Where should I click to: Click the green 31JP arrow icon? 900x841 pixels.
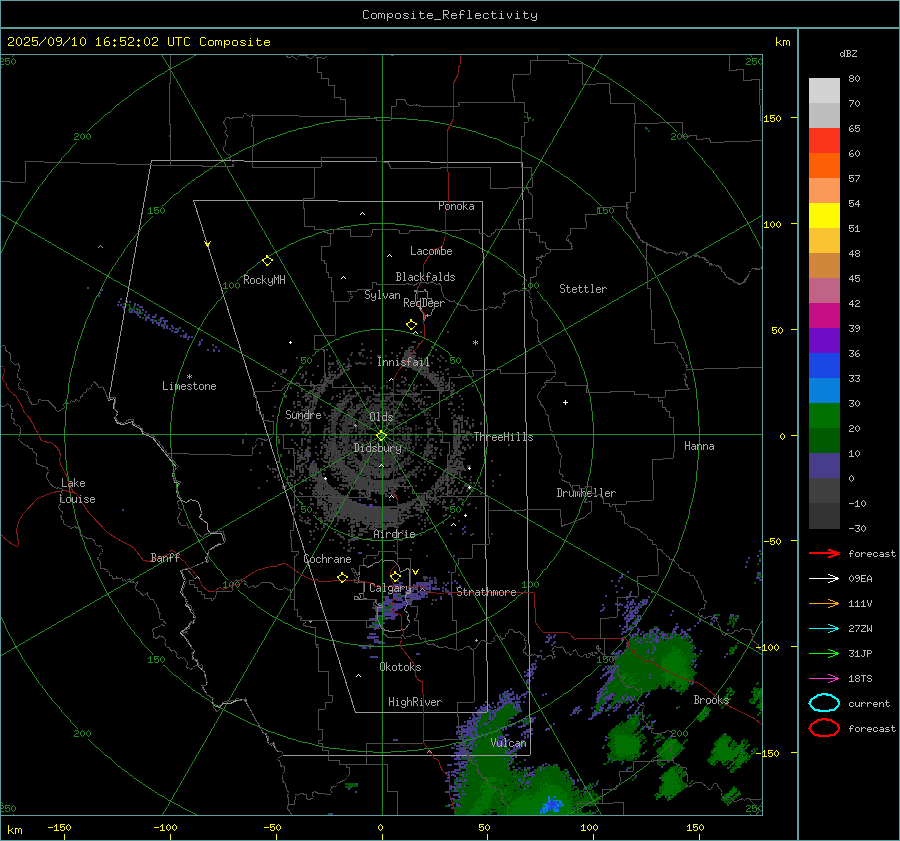click(824, 653)
